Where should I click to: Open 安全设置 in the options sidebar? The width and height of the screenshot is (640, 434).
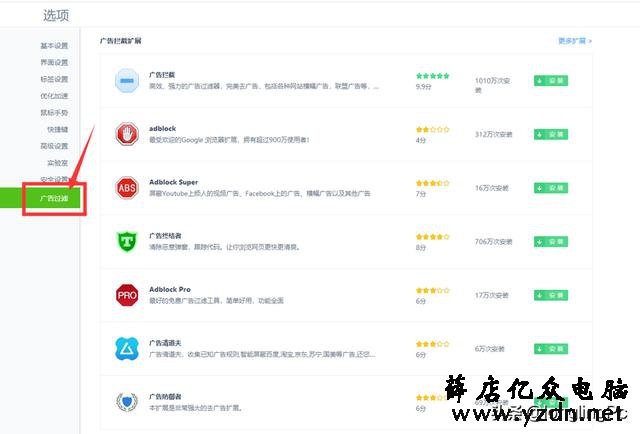[54, 179]
